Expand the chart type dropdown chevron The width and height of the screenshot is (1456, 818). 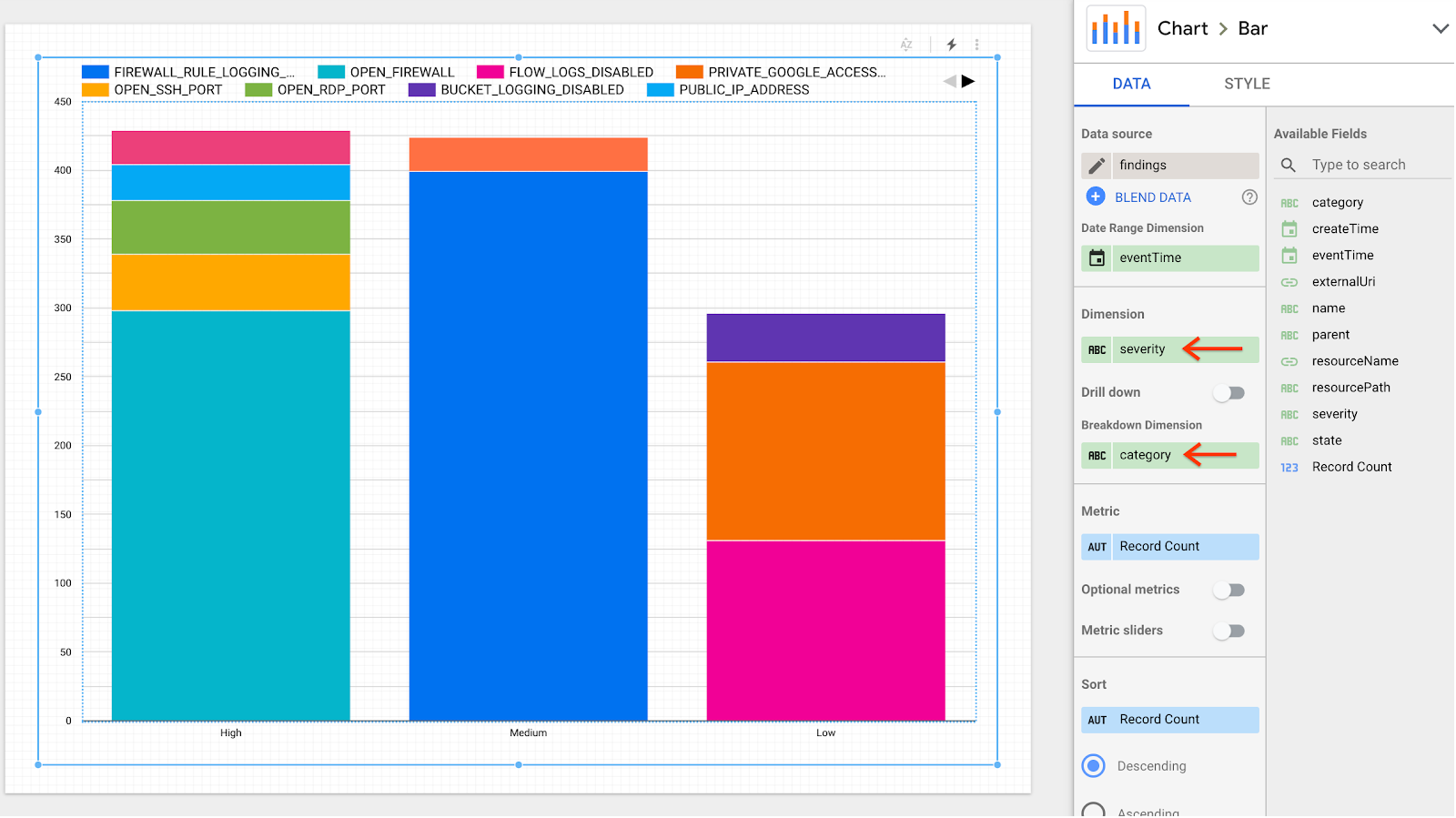tap(1440, 28)
